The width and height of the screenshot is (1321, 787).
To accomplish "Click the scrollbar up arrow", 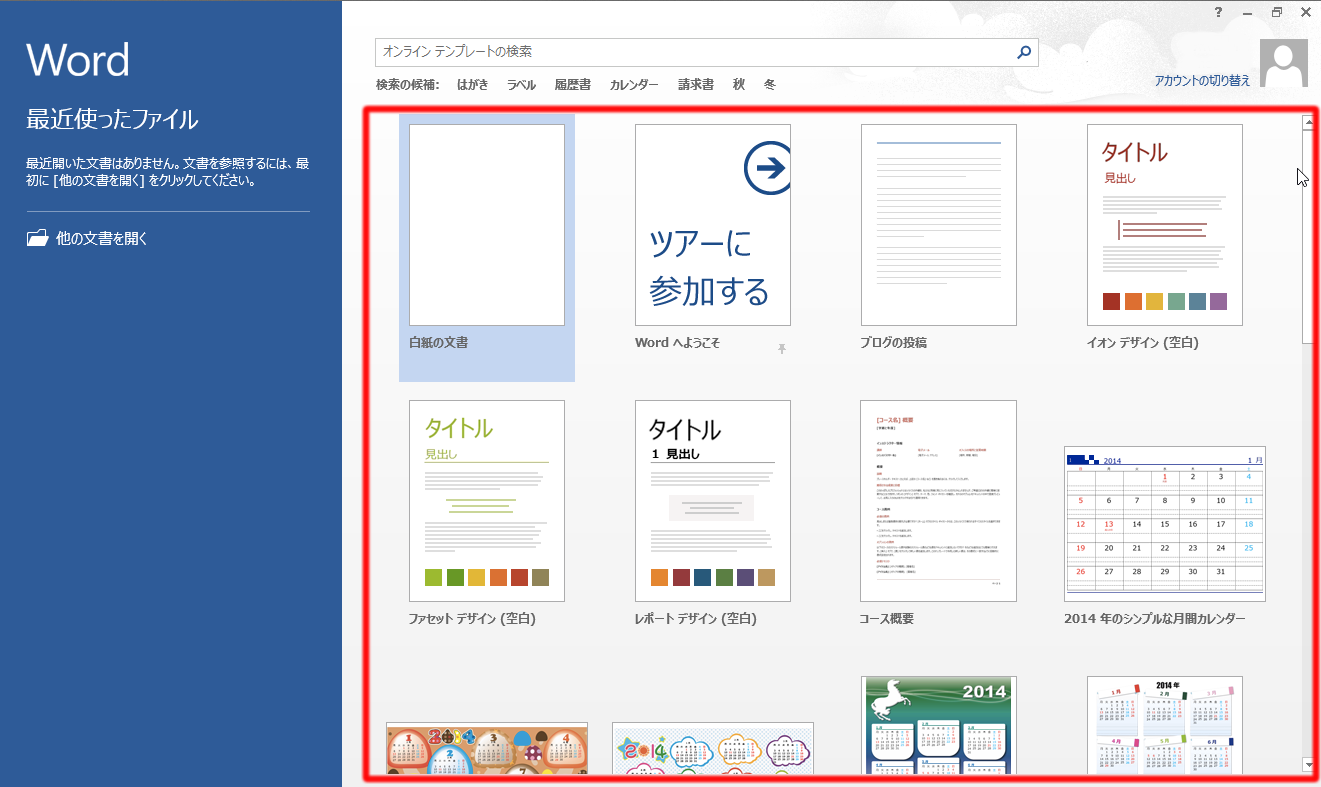I will pyautogui.click(x=1308, y=123).
